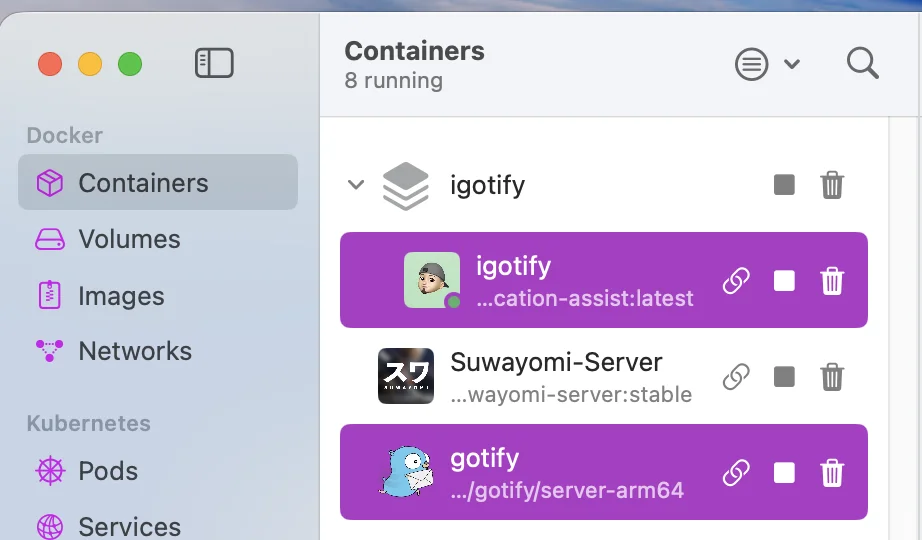Delete the igotify notification-assist container
The image size is (922, 540).
(832, 281)
